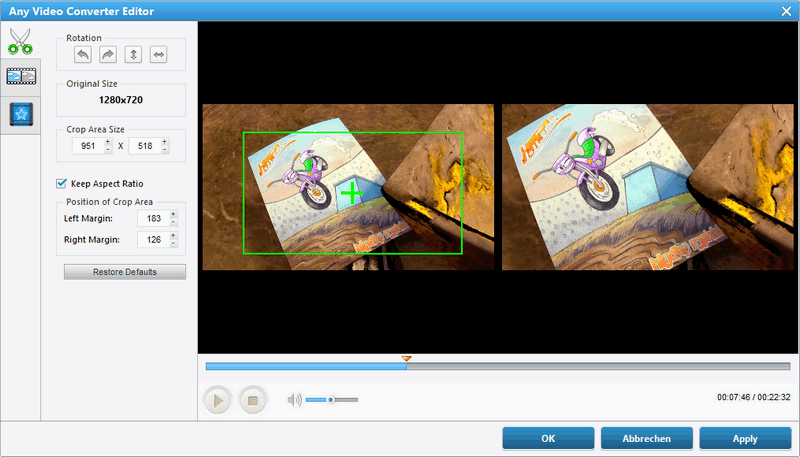Adjust the volume slider knob

331,400
